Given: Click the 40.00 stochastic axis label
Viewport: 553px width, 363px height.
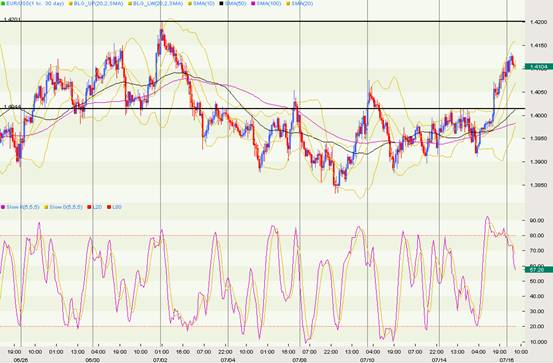Looking at the screenshot, I should [537, 296].
